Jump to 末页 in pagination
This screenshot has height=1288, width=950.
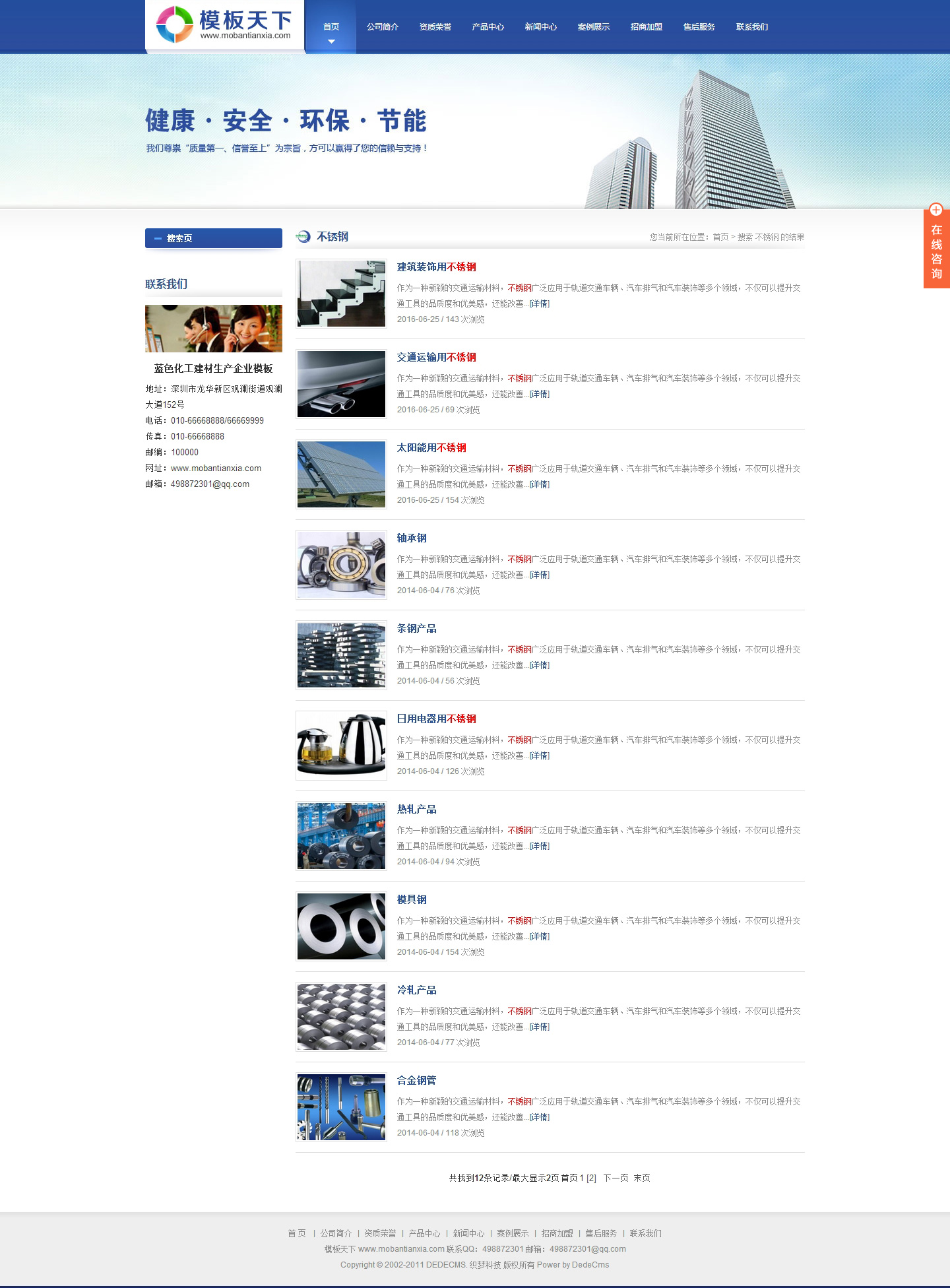(x=641, y=1178)
